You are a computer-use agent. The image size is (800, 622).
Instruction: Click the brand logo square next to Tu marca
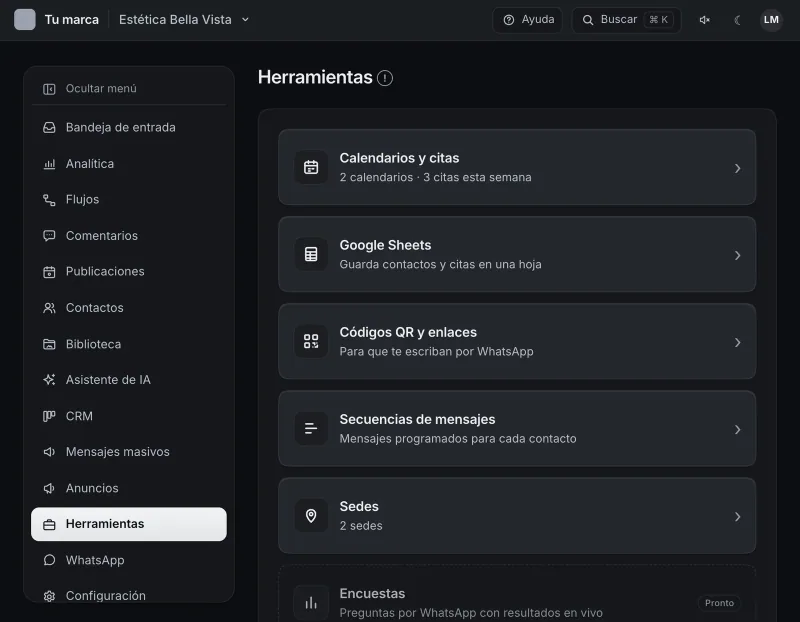point(24,20)
